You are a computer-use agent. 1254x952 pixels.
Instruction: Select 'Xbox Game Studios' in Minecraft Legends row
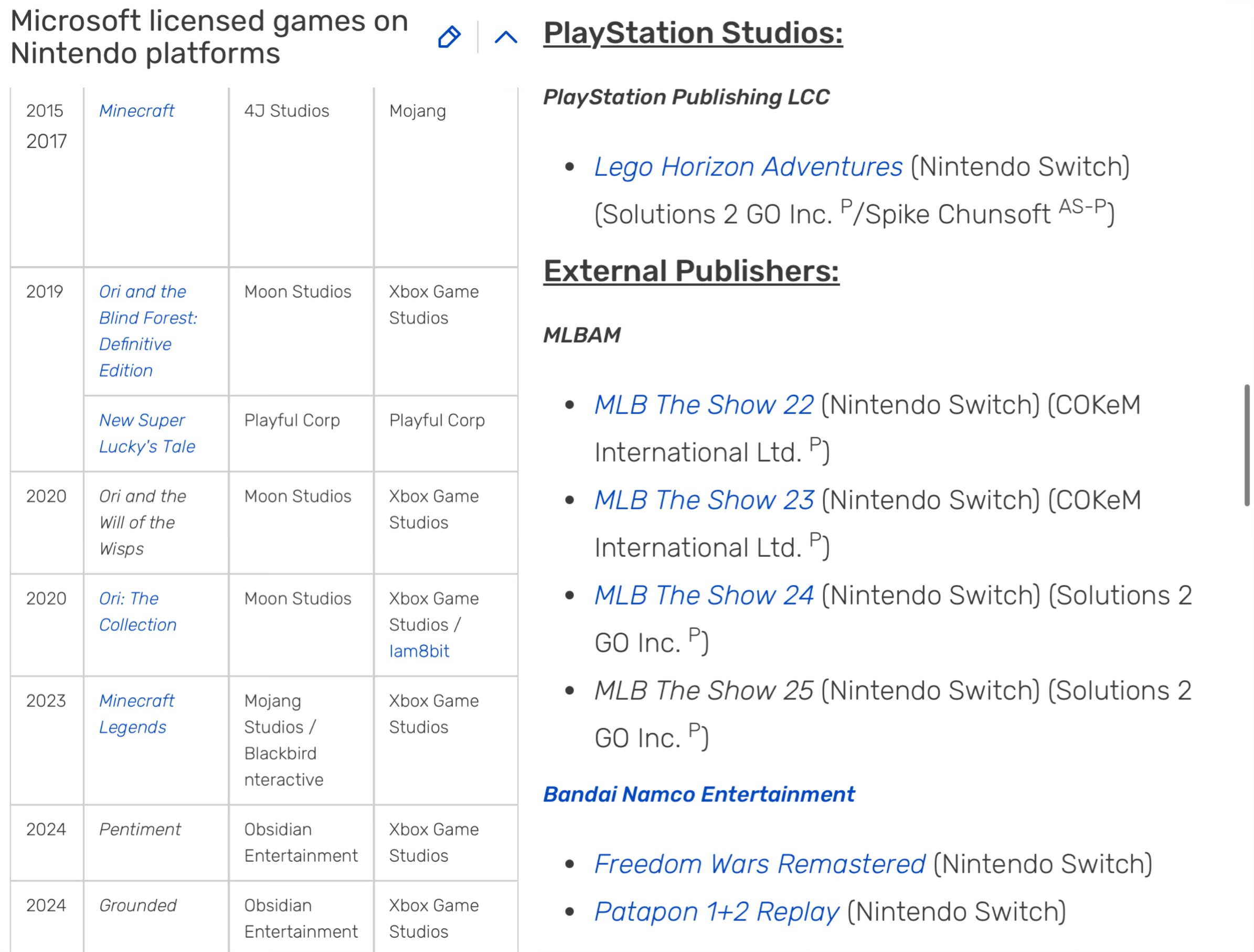[434, 714]
